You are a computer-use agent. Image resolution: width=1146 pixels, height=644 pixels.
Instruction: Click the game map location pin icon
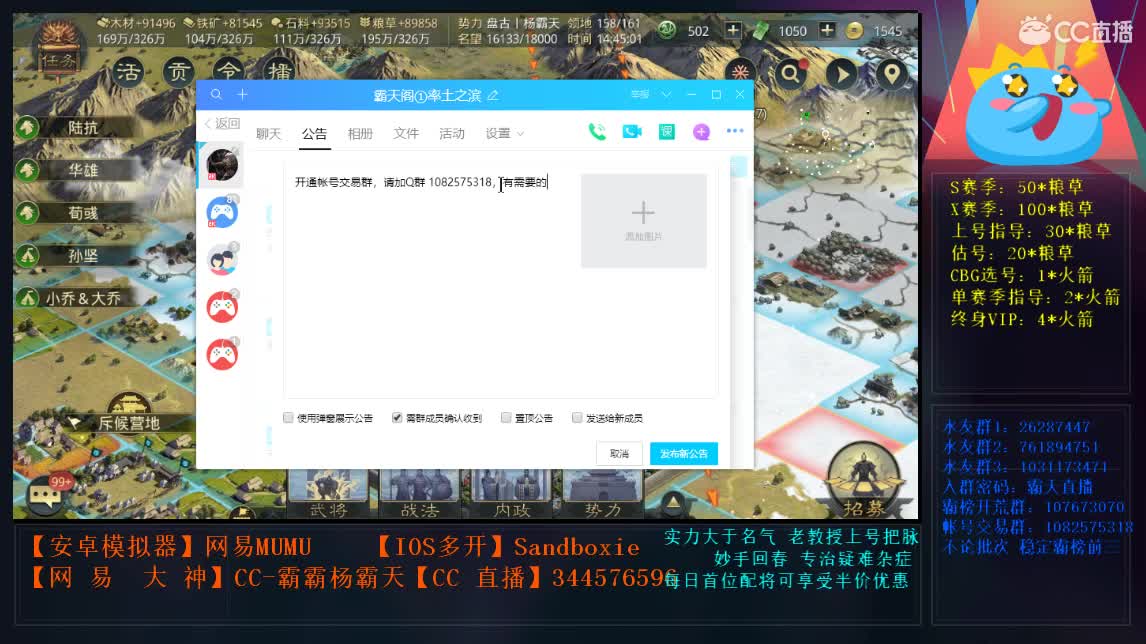coord(892,74)
